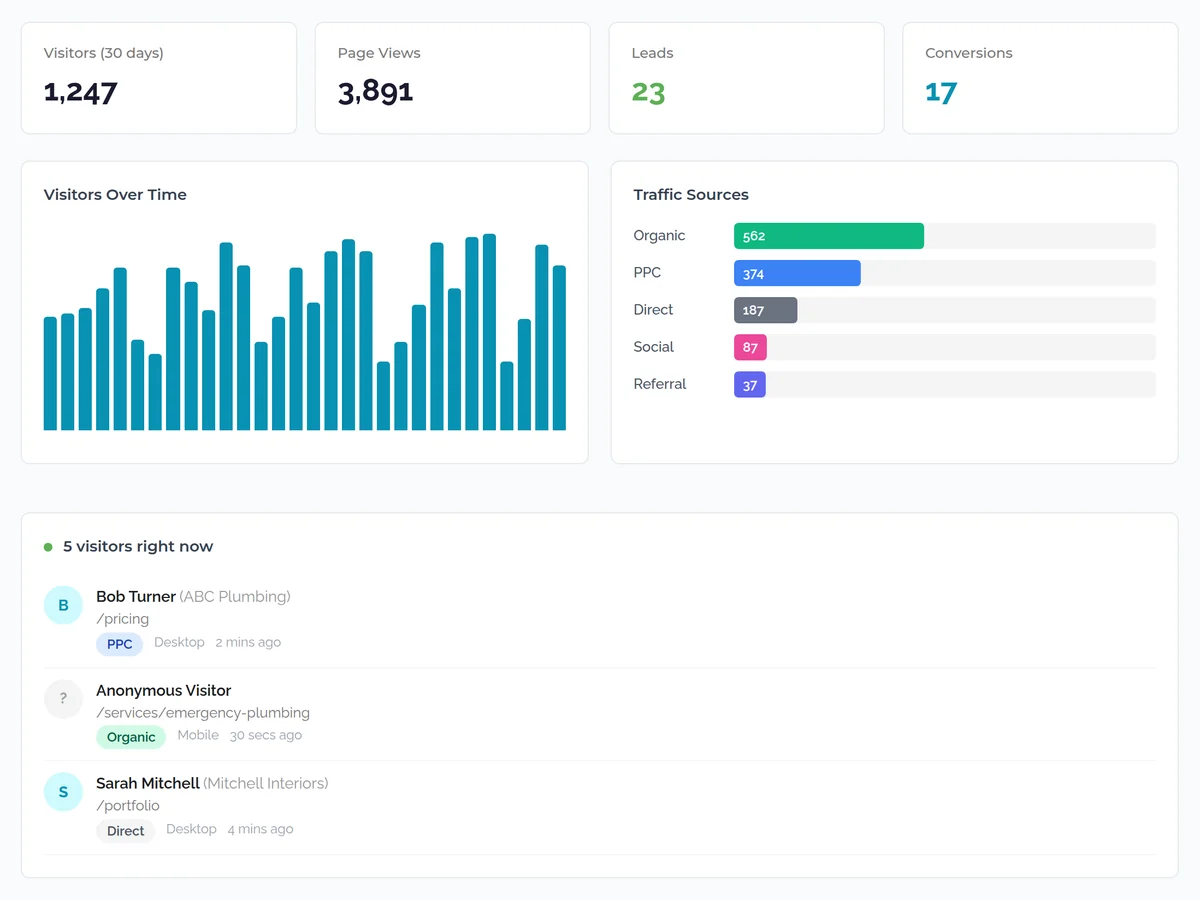Click the Leads card showing 23
Screen dimensions: 1200x900
click(746, 78)
